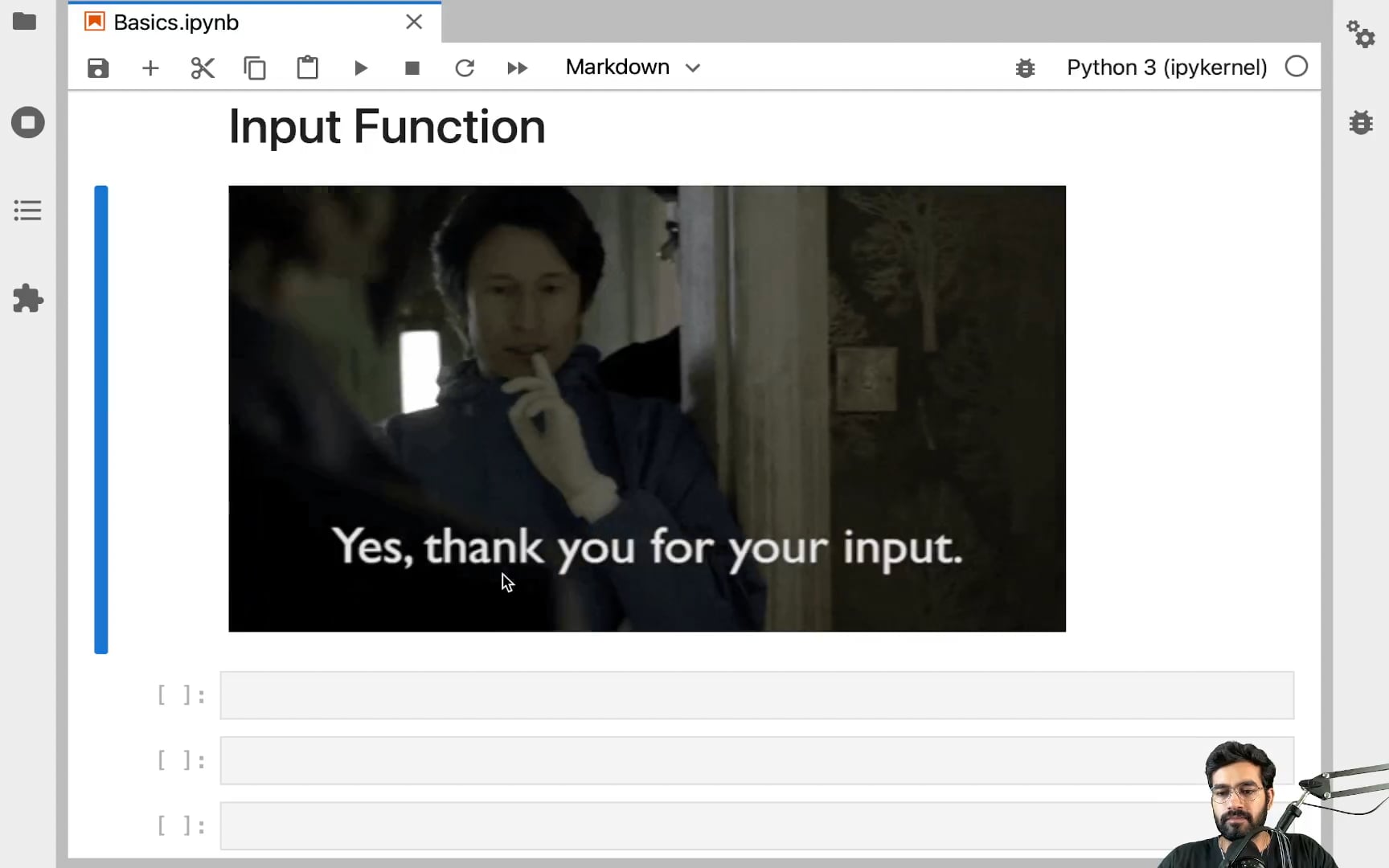Insert a new cell with the plus icon
This screenshot has height=868, width=1389.
(x=150, y=68)
